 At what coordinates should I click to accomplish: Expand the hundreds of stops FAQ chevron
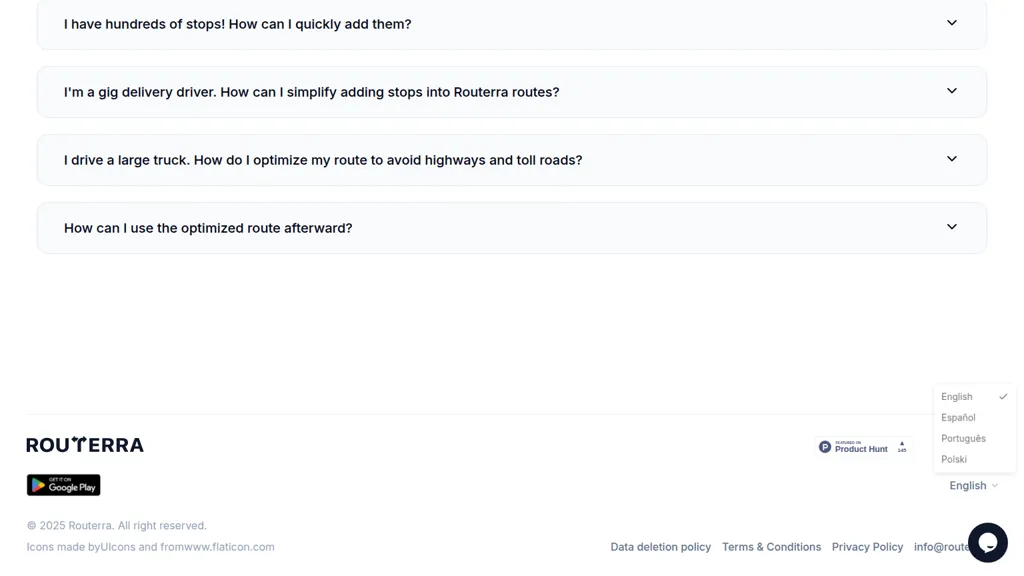[952, 23]
